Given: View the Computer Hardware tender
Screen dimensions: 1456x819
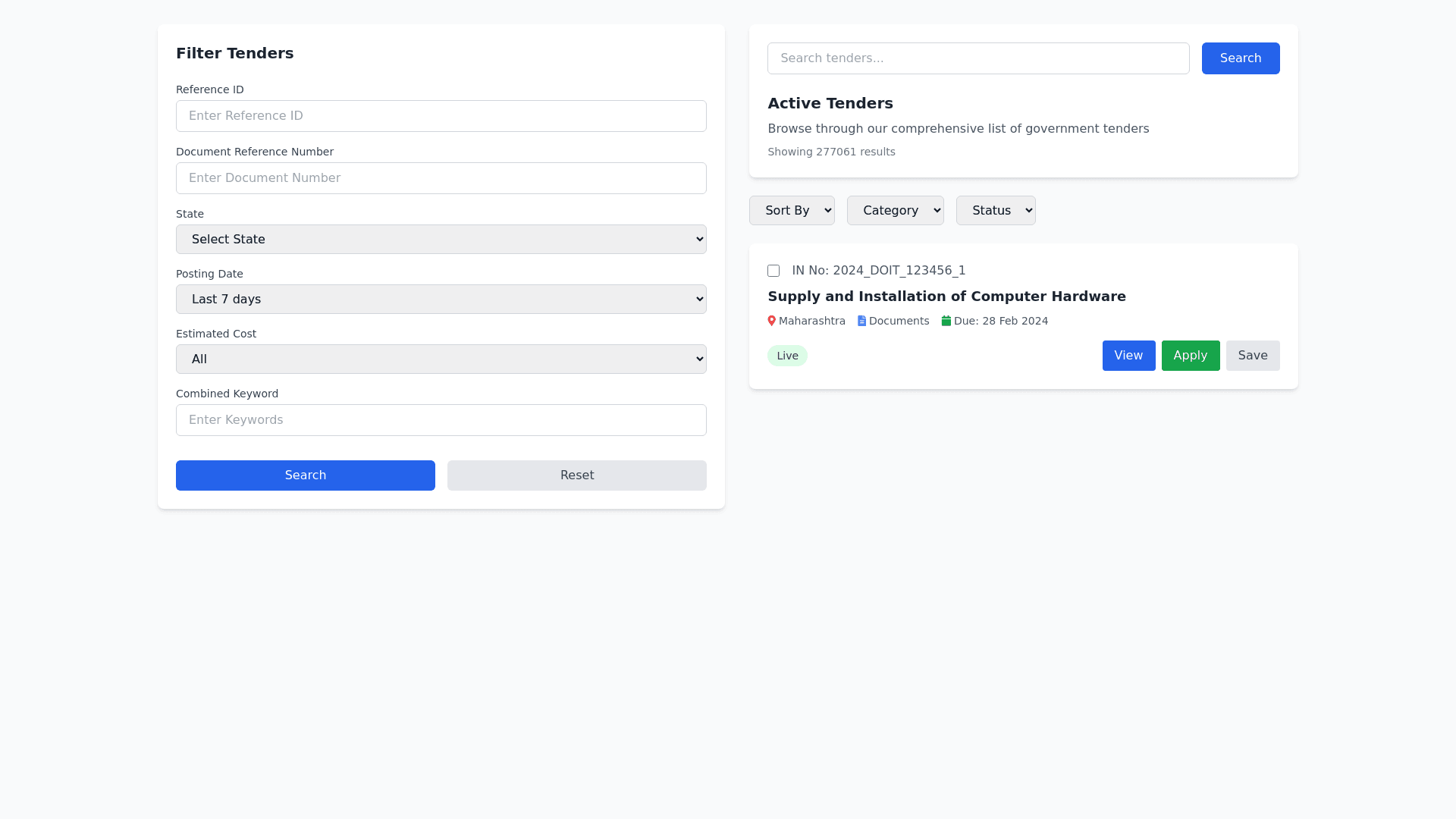Looking at the screenshot, I should (1128, 355).
